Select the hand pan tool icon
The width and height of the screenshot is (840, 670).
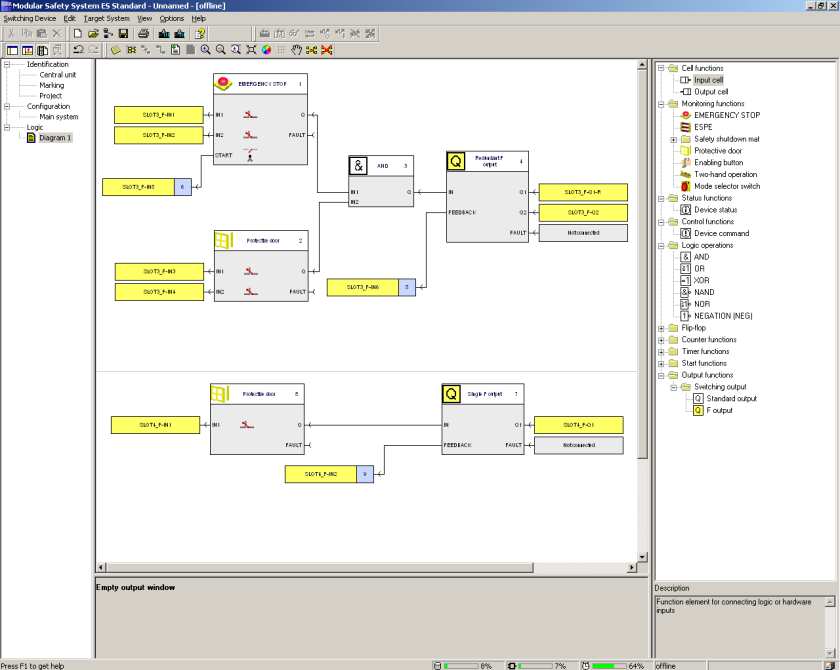coord(296,50)
